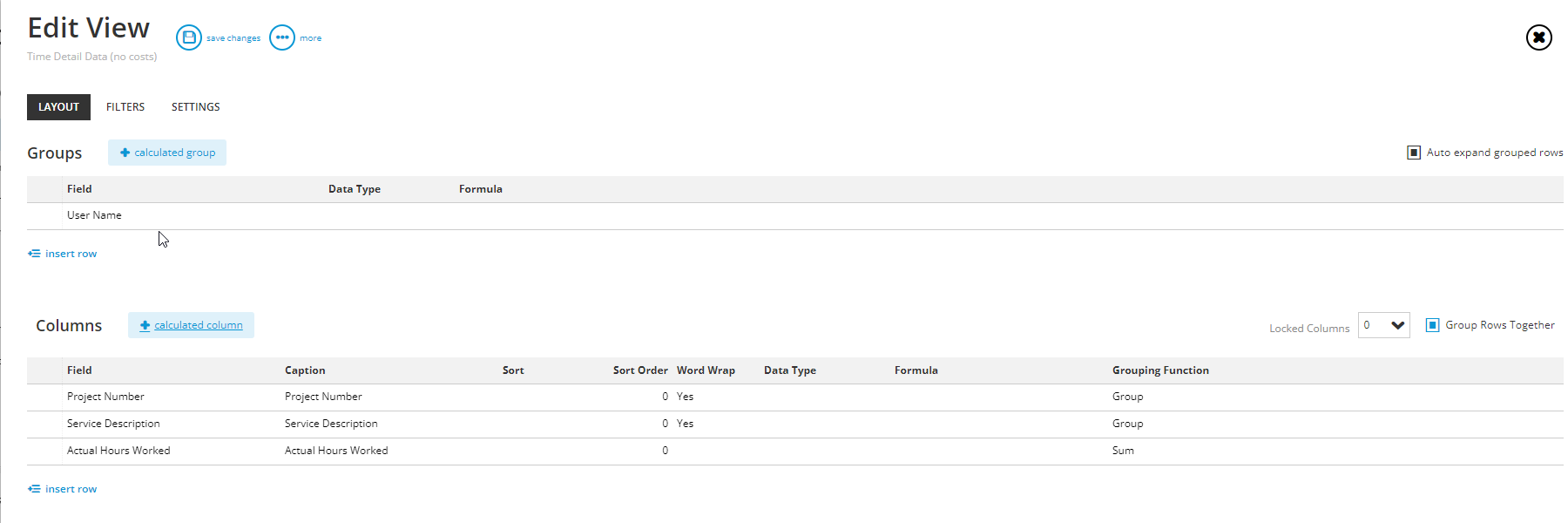Screen dimensions: 1568x523
Task: Toggle Group Rows Together checkbox
Action: [1432, 325]
